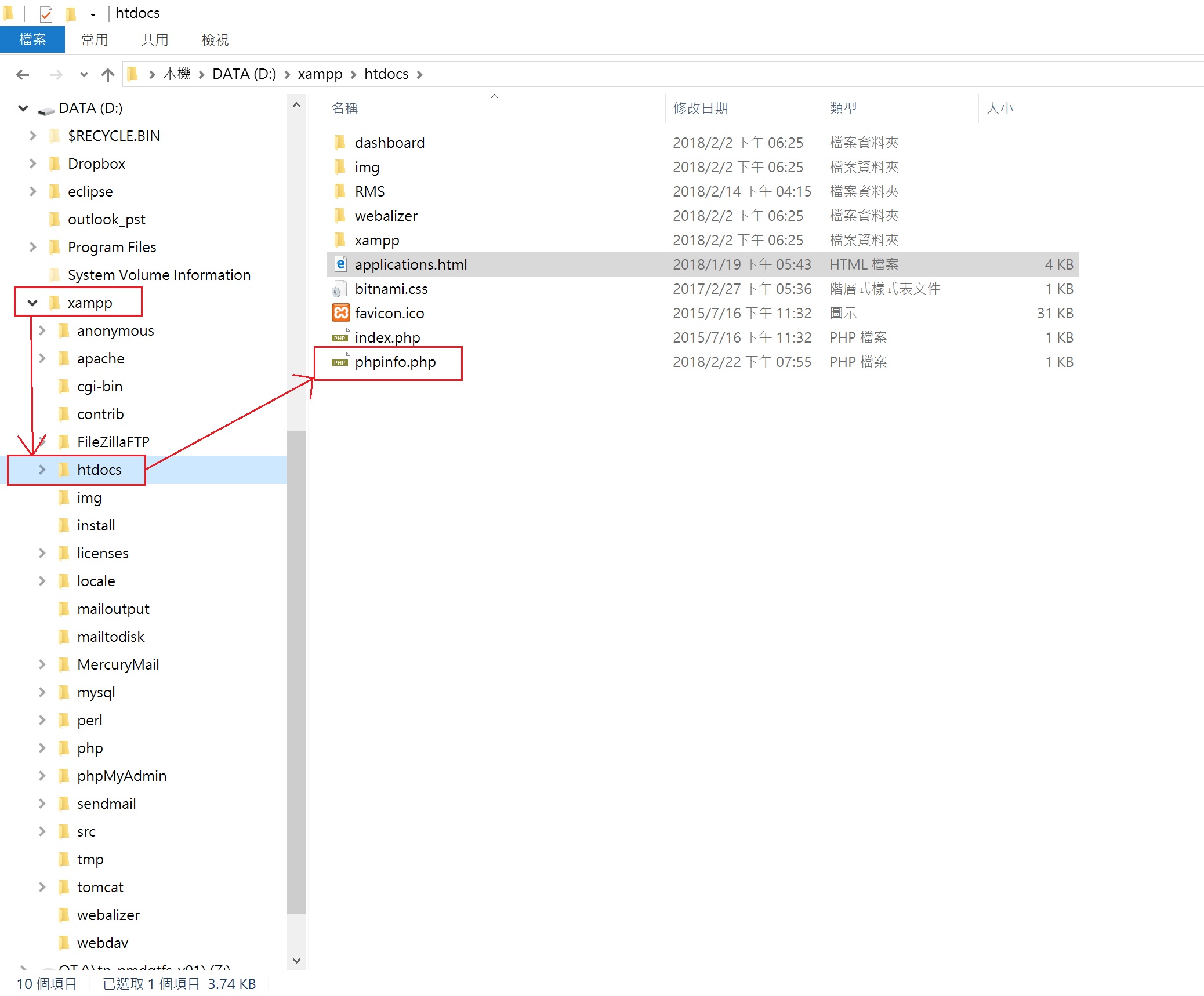Open the Customize Quick Access Toolbar dropdown
1204x996 pixels.
(x=93, y=14)
